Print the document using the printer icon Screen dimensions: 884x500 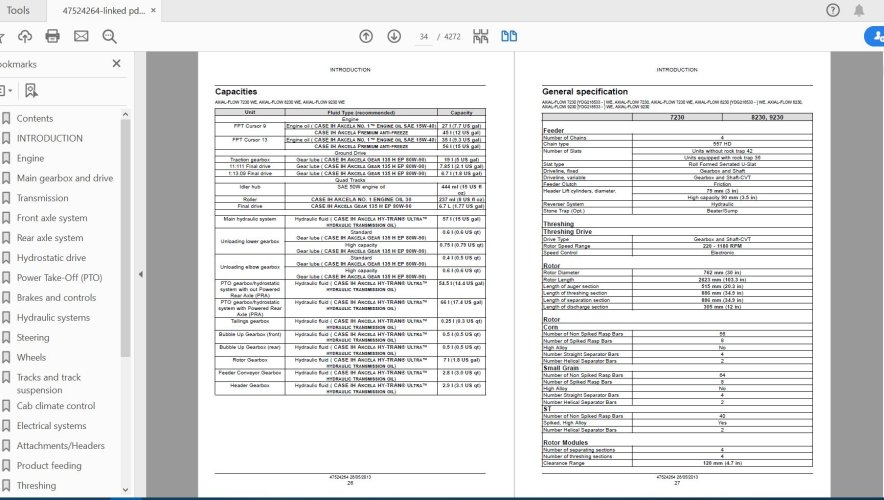52,37
